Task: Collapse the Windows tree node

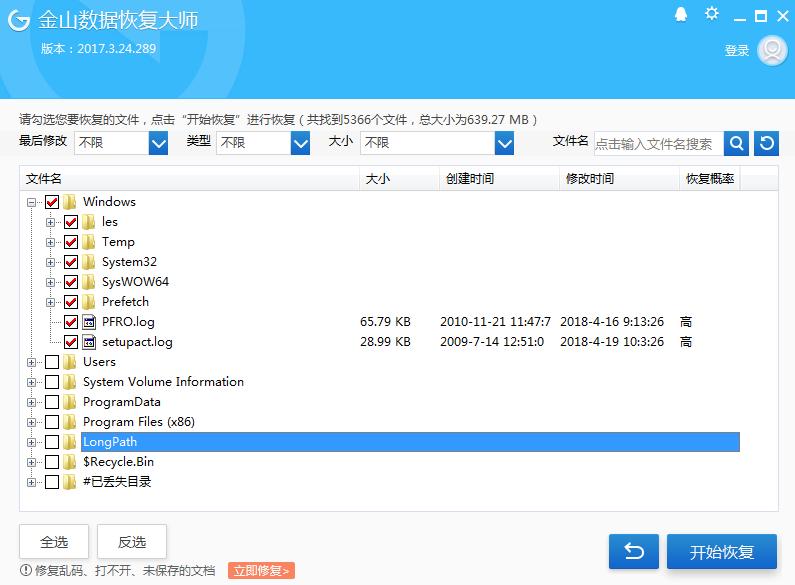Action: (31, 202)
